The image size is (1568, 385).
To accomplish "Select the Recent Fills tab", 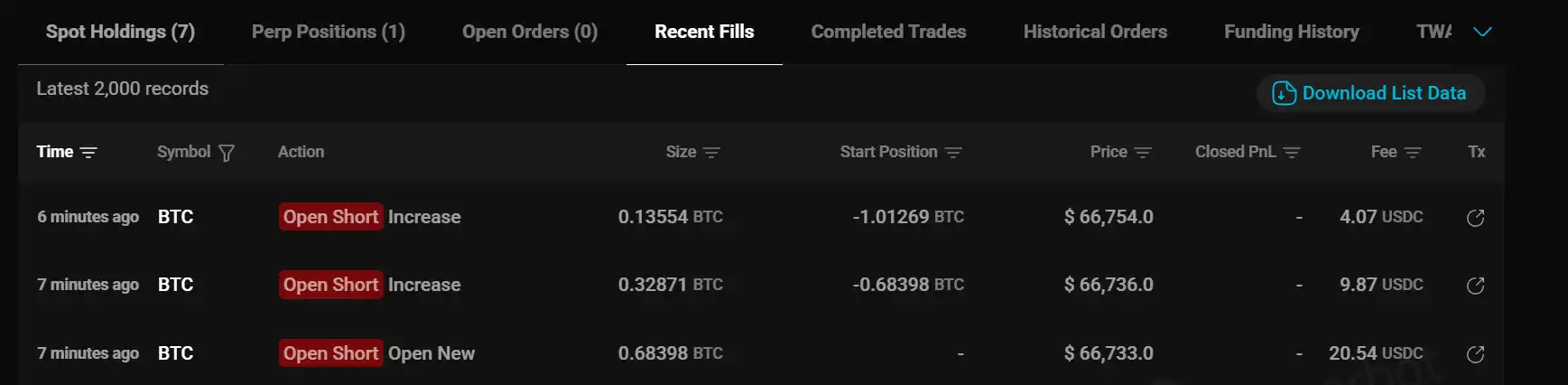I will tap(704, 32).
